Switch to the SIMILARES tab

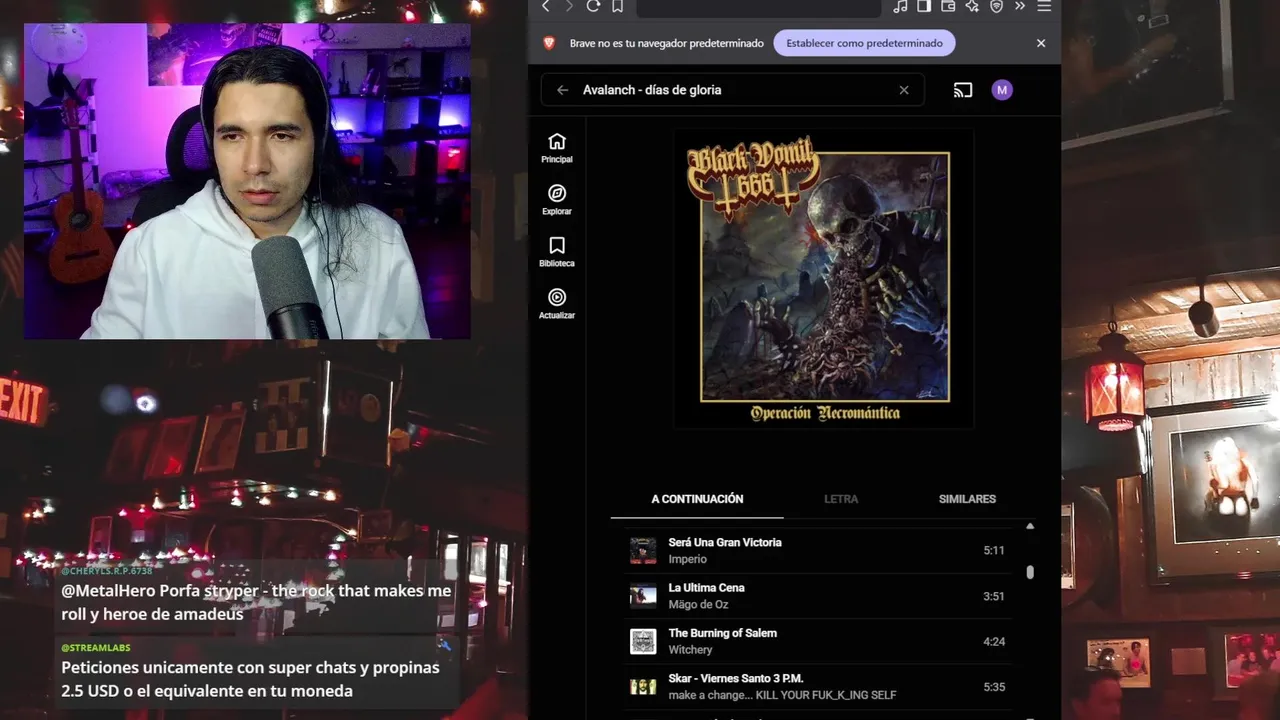[967, 499]
